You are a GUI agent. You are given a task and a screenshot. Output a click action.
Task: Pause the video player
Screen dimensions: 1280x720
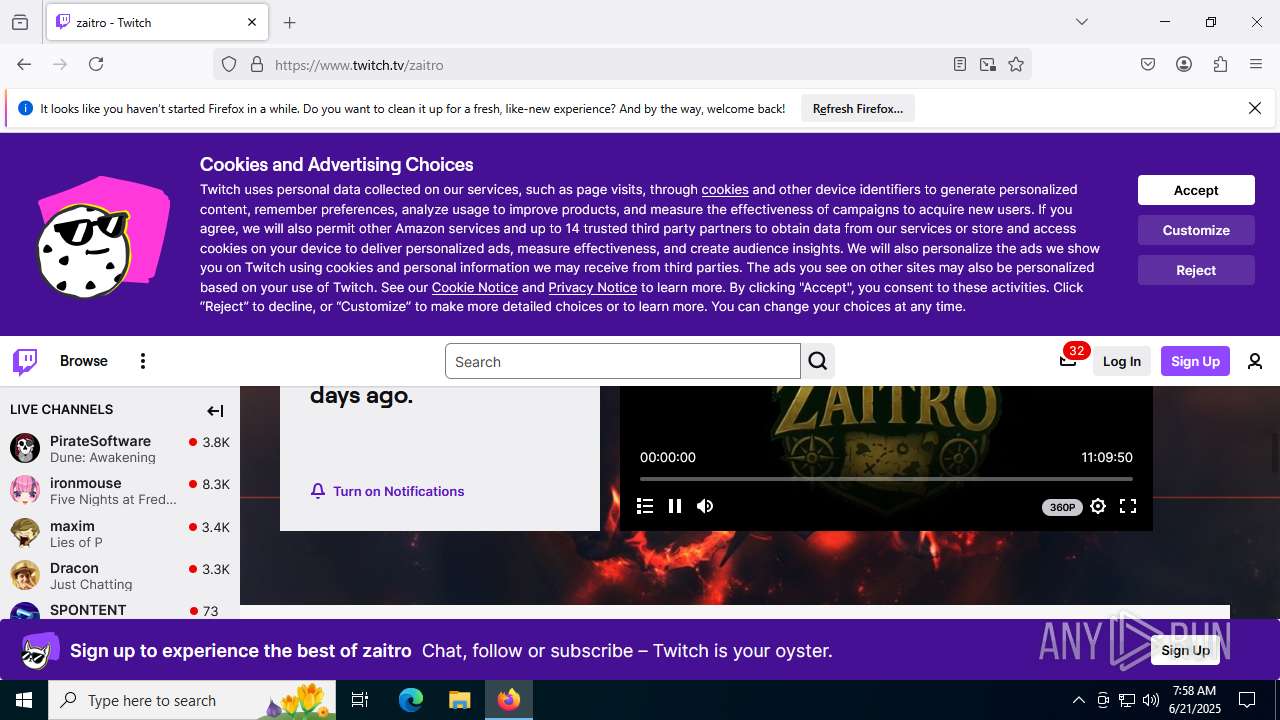[x=675, y=506]
